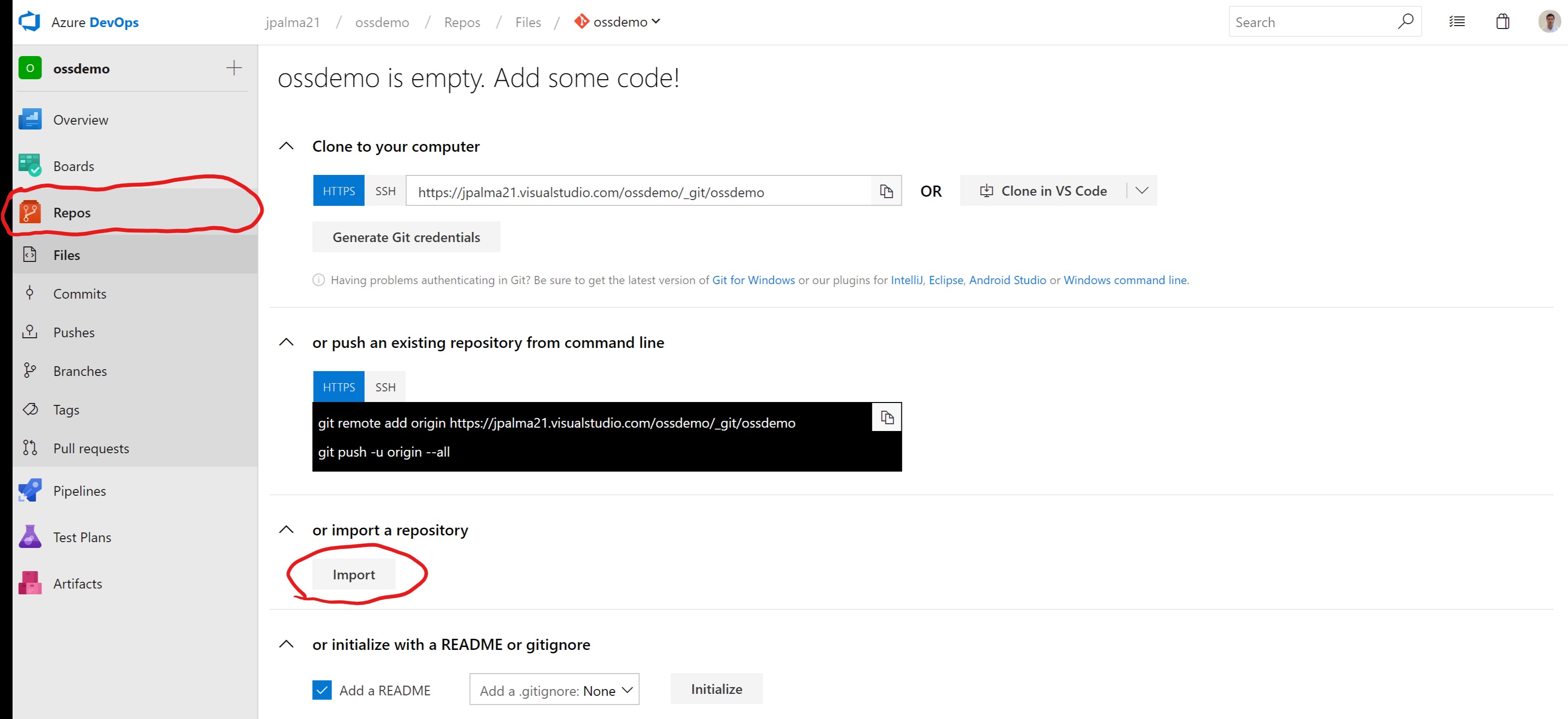The height and width of the screenshot is (719, 1568).
Task: Click the plus icon beside ossdemo
Action: 234,68
